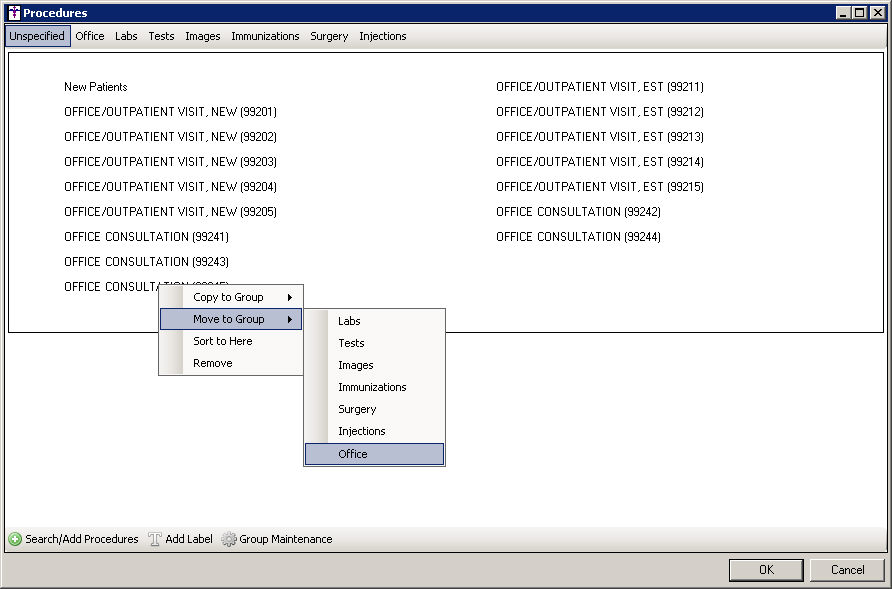The width and height of the screenshot is (892, 589).
Task: Choose Office in the Move to Group submenu
Action: click(x=353, y=454)
